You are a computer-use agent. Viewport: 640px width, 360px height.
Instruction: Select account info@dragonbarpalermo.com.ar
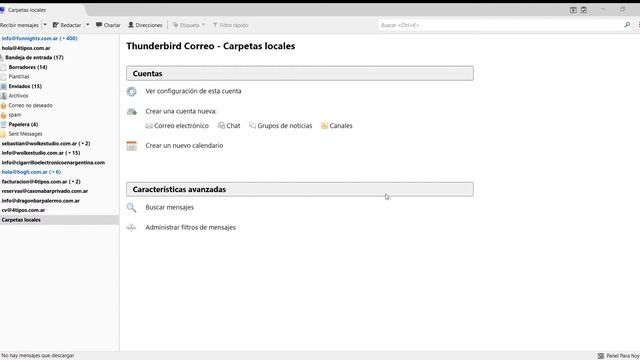pyautogui.click(x=40, y=200)
